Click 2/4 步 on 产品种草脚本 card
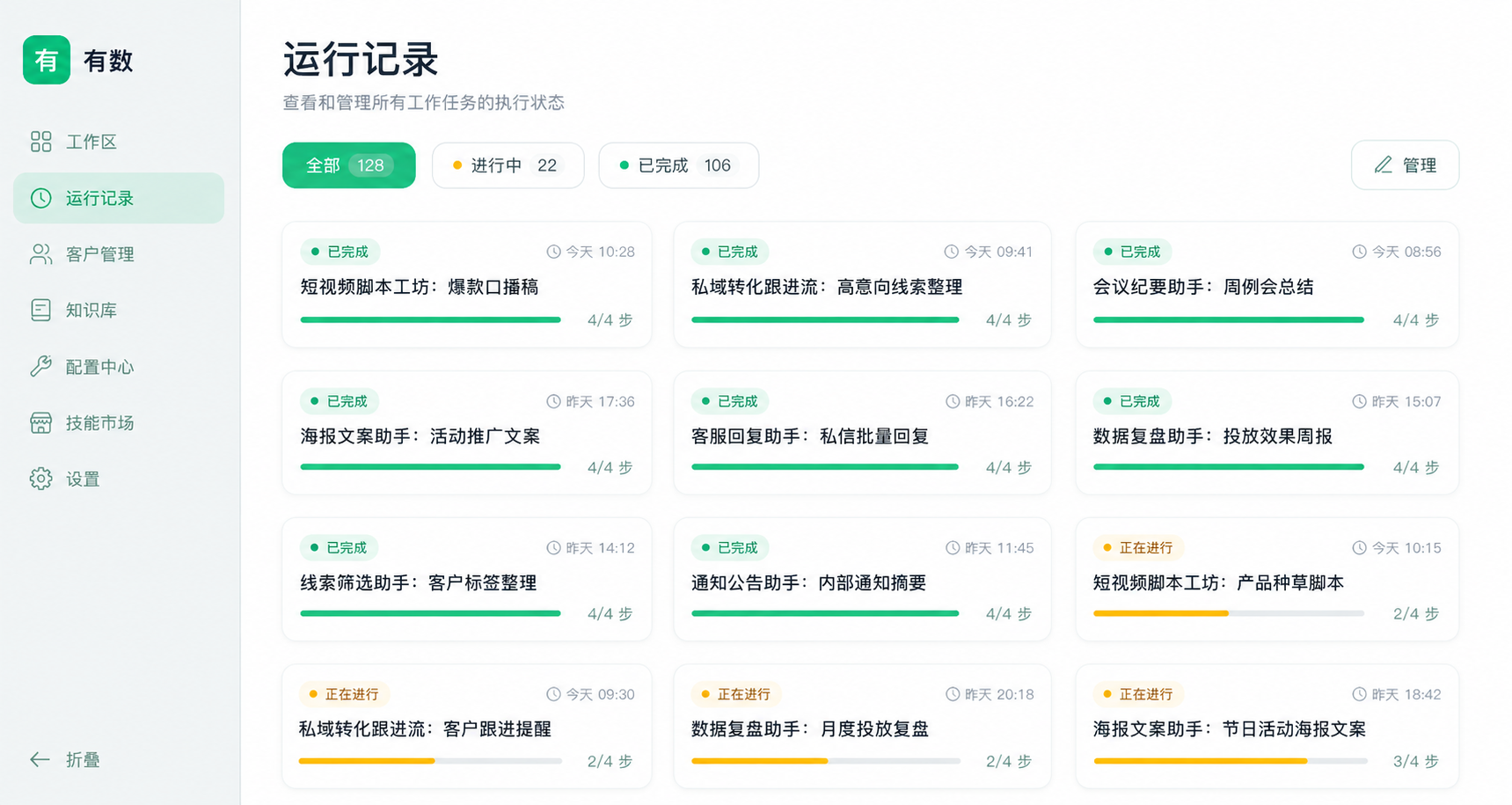Image resolution: width=1512 pixels, height=805 pixels. pyautogui.click(x=1415, y=613)
